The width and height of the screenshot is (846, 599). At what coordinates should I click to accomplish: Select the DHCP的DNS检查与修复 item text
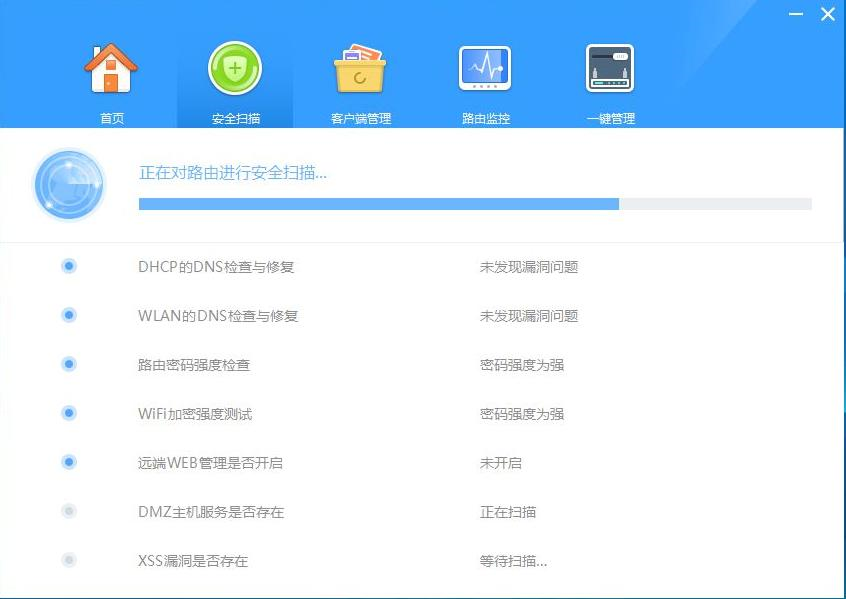(x=216, y=267)
